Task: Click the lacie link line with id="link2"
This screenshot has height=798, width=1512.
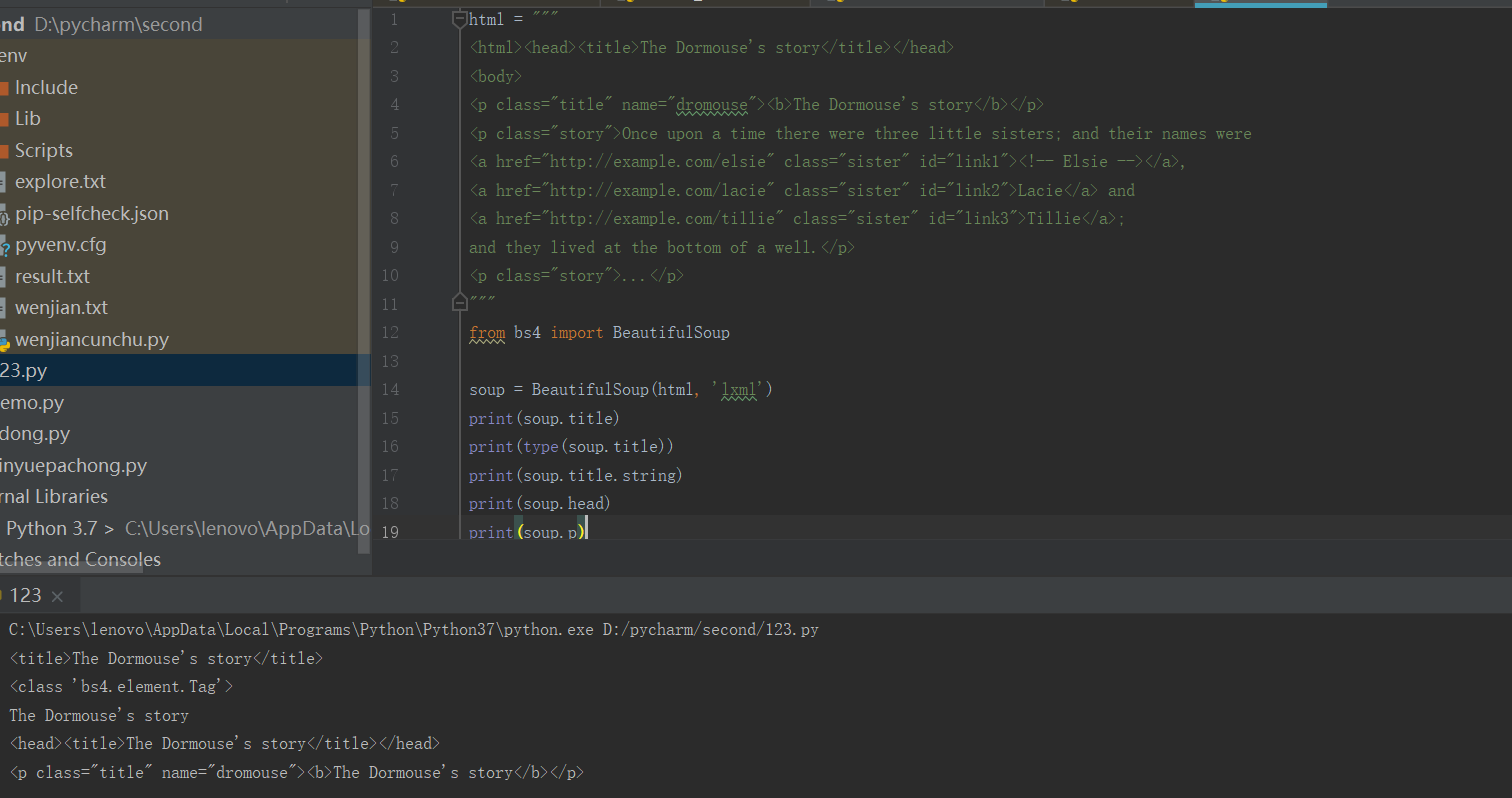Action: (x=802, y=190)
